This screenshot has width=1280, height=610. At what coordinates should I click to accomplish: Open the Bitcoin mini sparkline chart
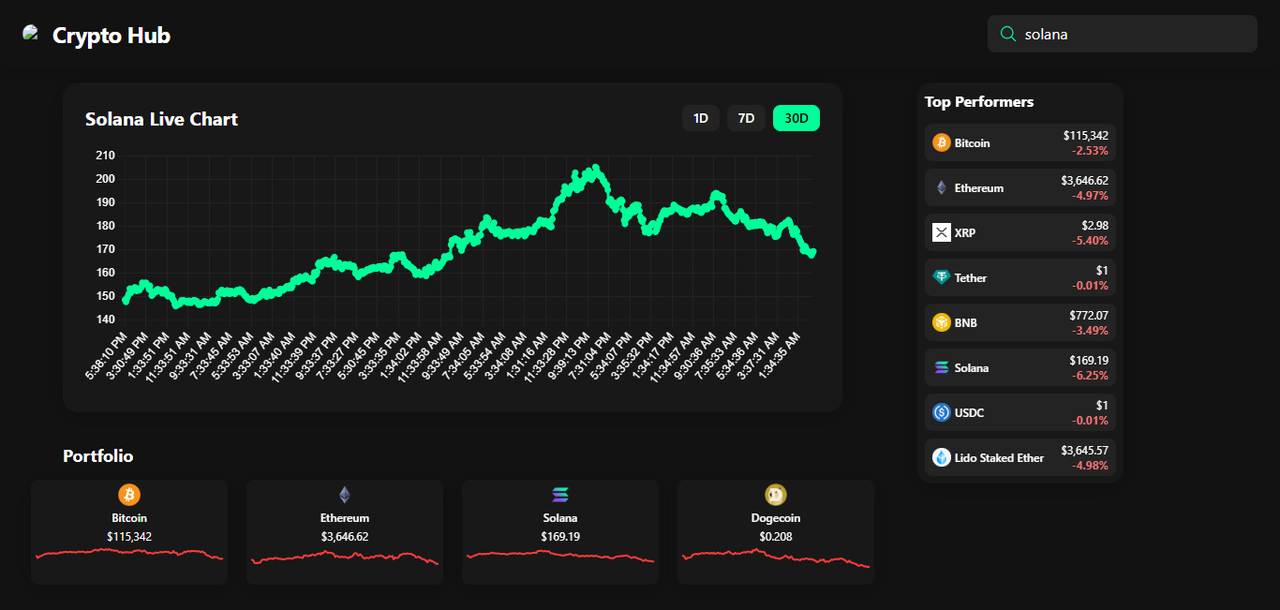pos(129,554)
